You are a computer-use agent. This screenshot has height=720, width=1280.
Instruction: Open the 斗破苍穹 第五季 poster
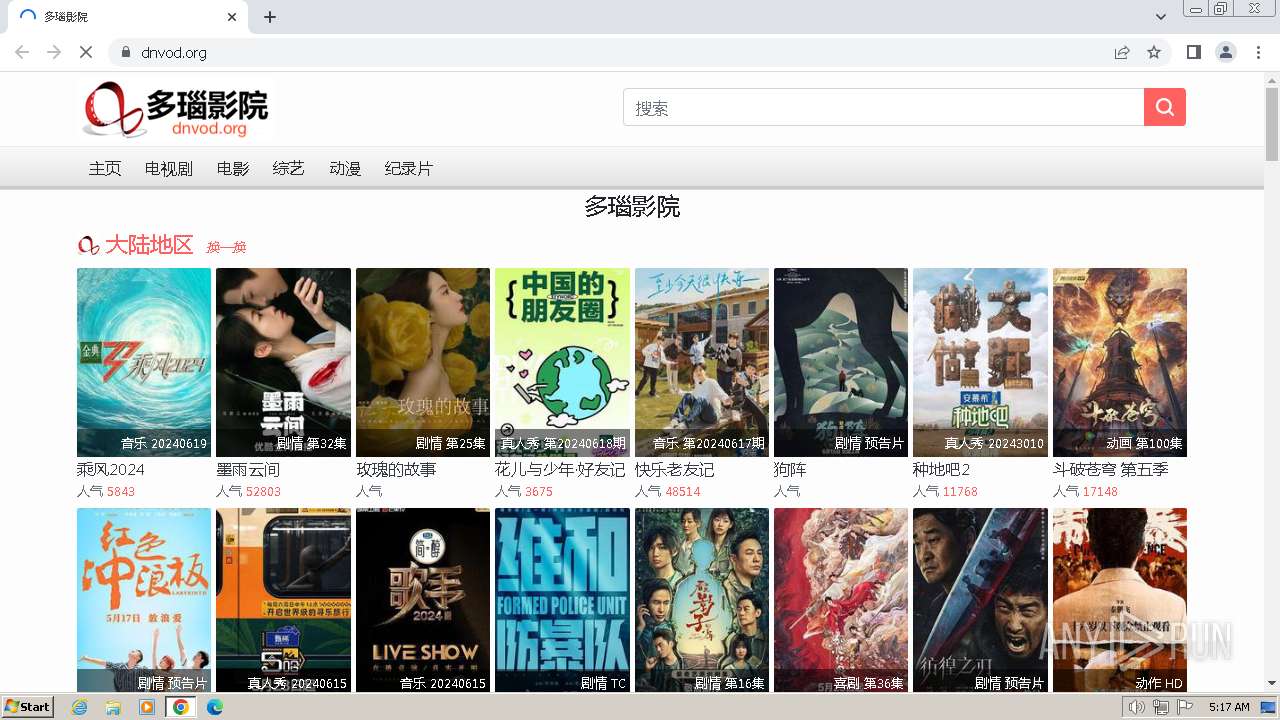(1120, 362)
